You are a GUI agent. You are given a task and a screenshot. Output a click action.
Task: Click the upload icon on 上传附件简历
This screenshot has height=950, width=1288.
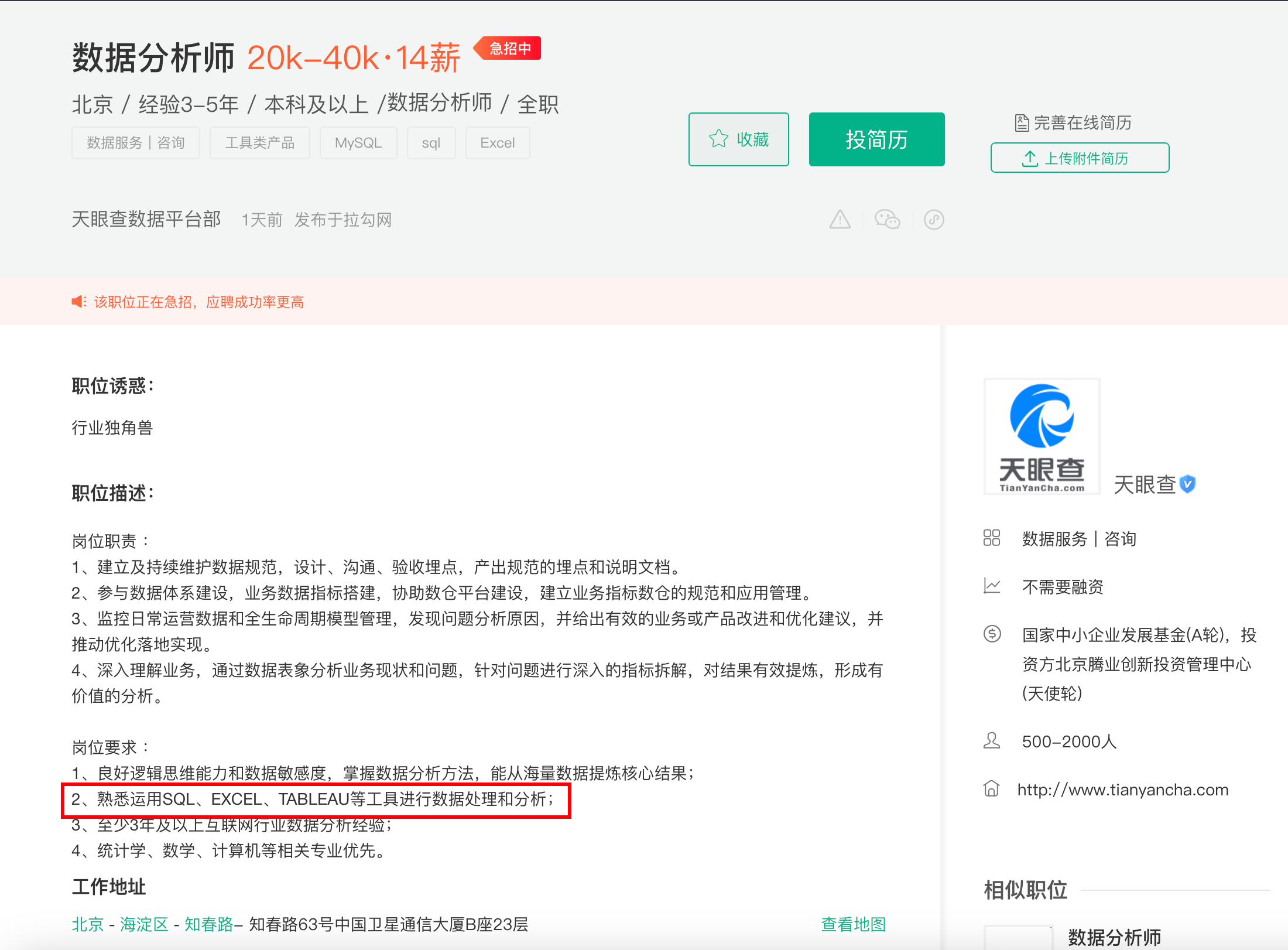1030,158
